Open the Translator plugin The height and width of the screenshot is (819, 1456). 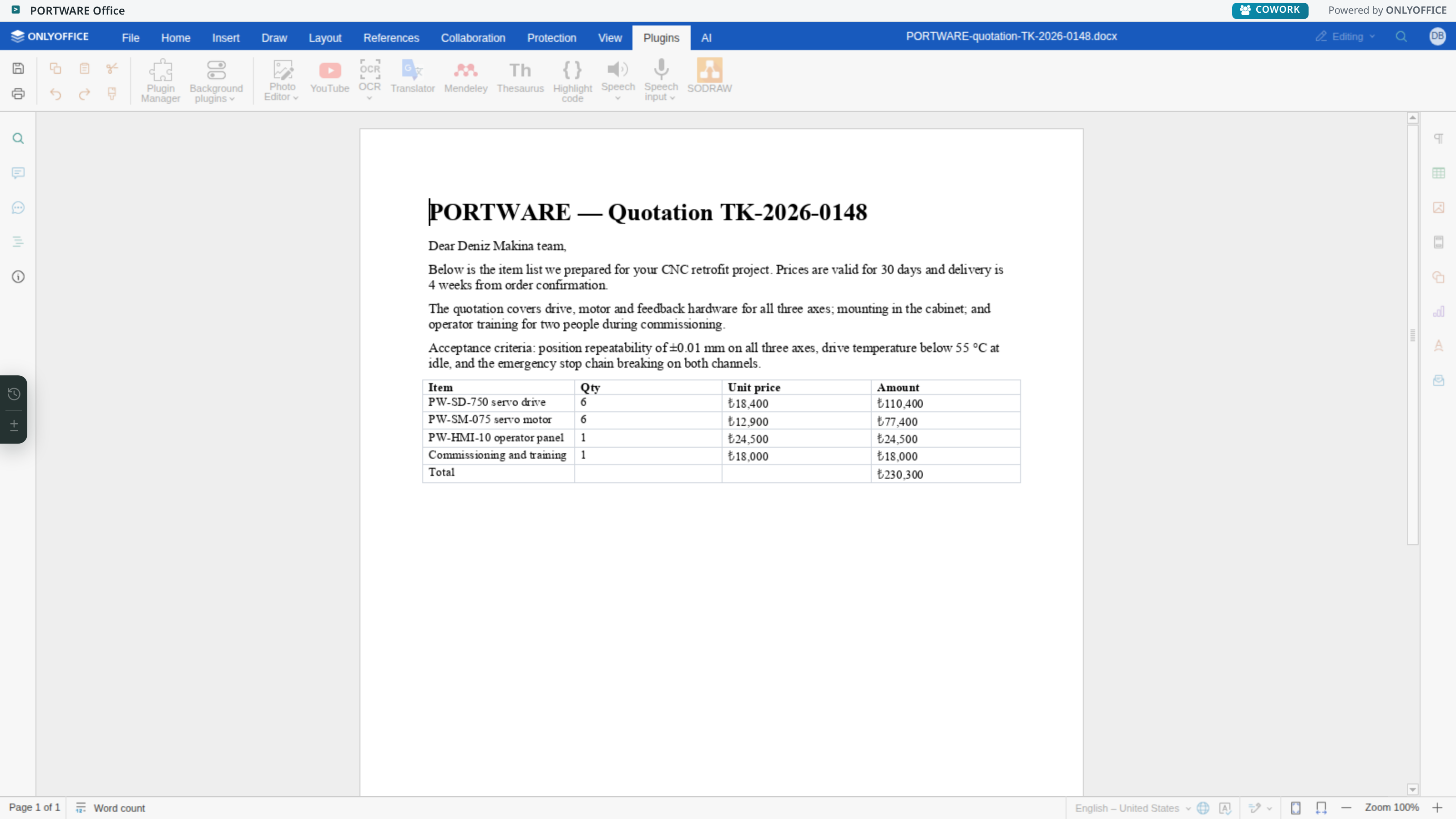[x=412, y=77]
